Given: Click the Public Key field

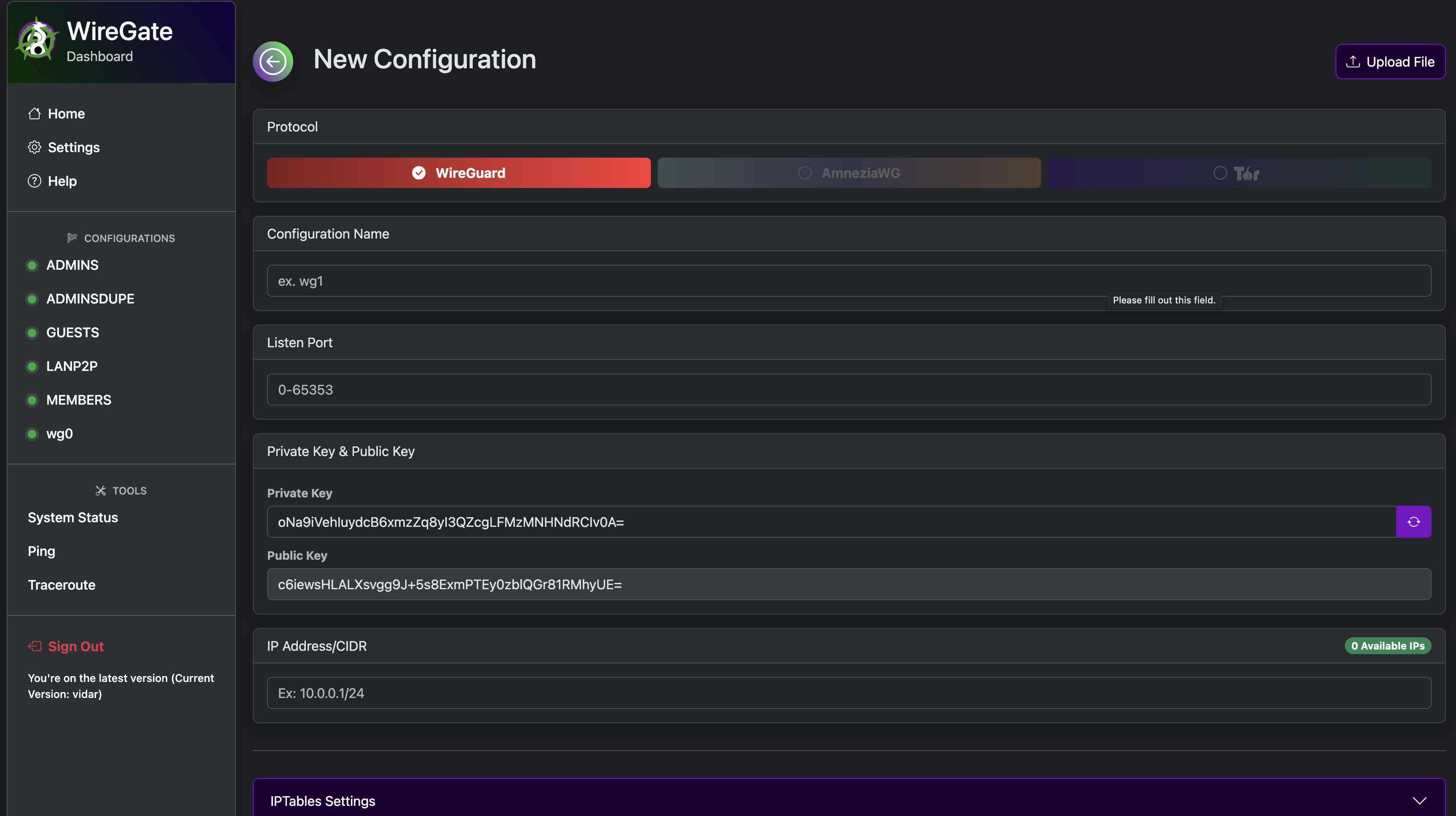Looking at the screenshot, I should 849,584.
